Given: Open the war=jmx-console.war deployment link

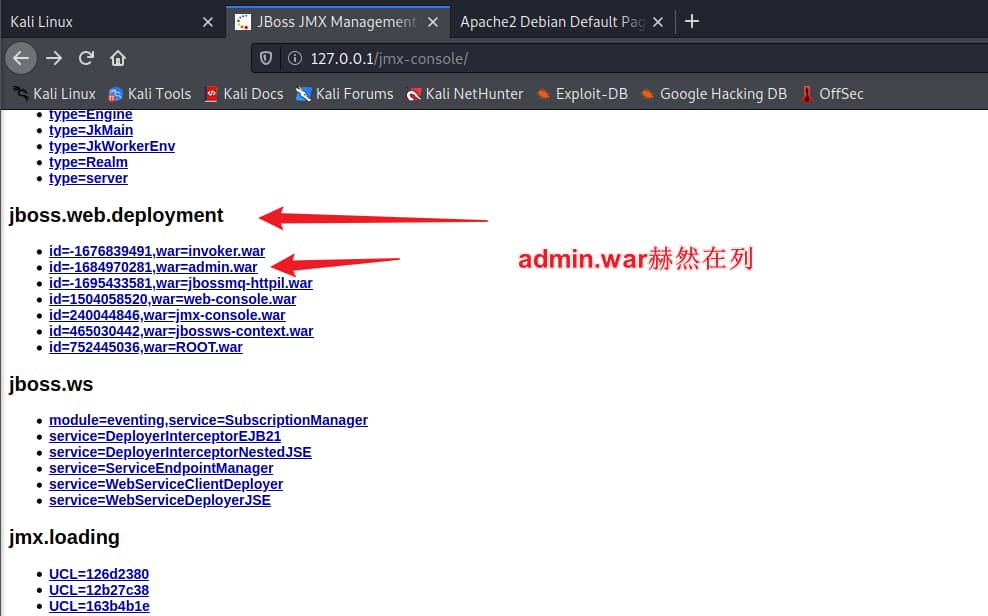Looking at the screenshot, I should click(x=167, y=316).
